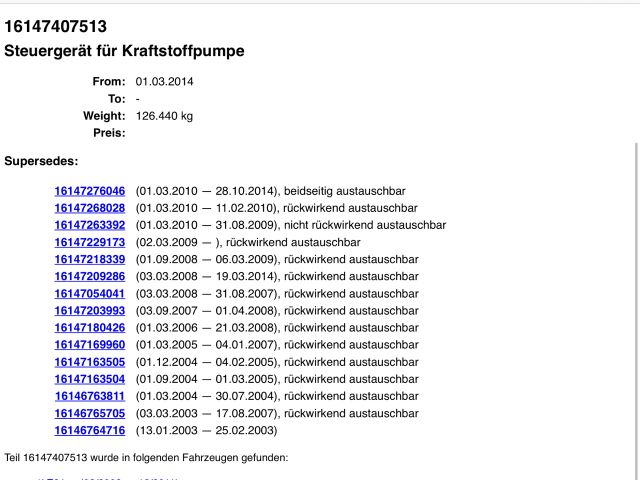Click on part 16147180426
Image resolution: width=640 pixels, height=480 pixels.
click(90, 328)
